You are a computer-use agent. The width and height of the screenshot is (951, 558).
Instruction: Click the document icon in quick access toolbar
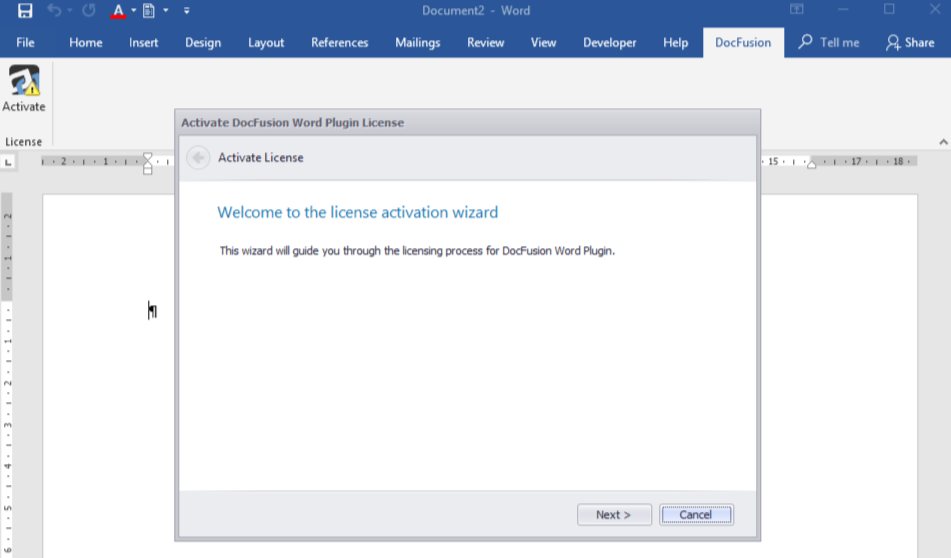(x=149, y=10)
